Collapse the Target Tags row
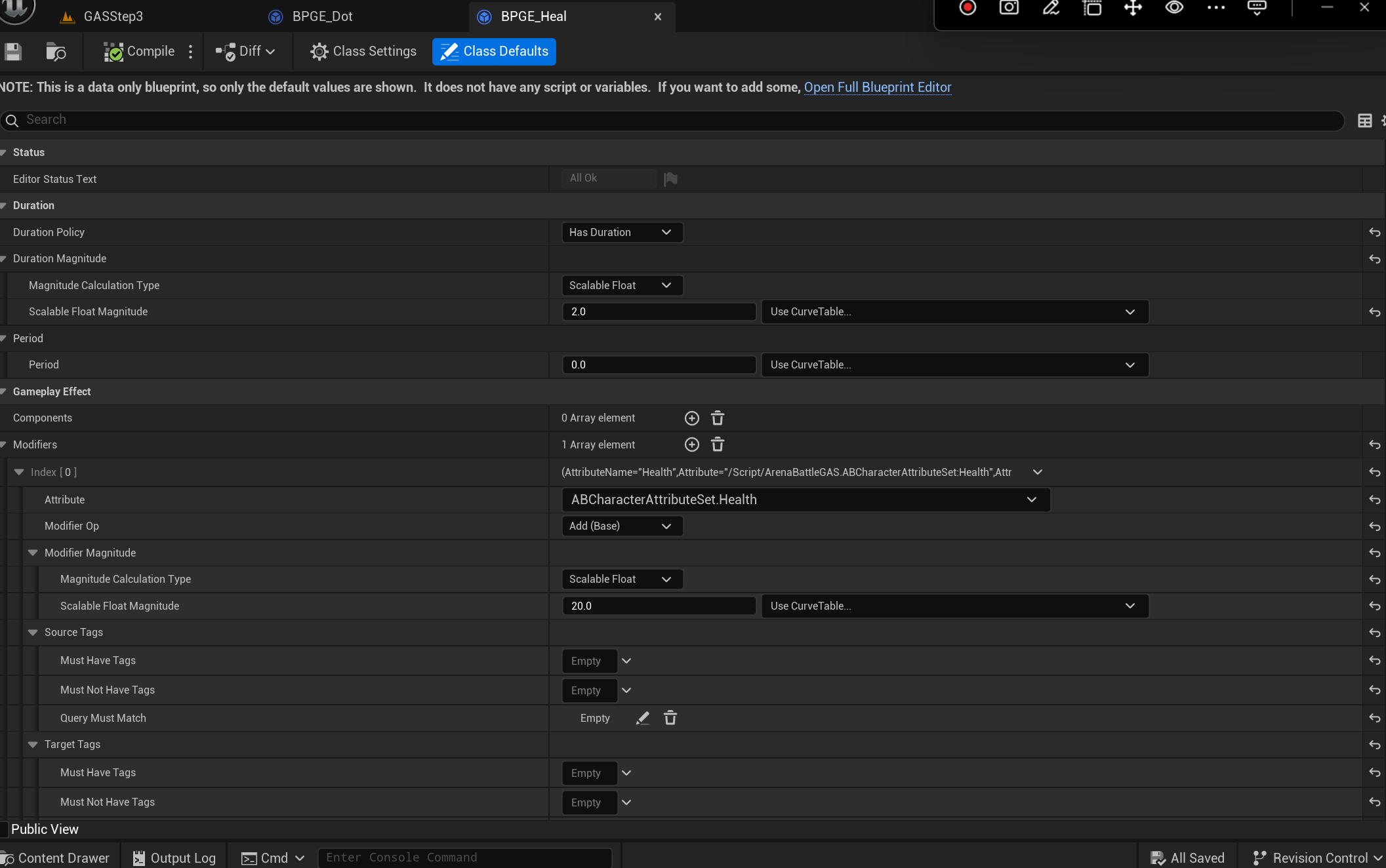This screenshot has height=868, width=1386. [x=33, y=744]
